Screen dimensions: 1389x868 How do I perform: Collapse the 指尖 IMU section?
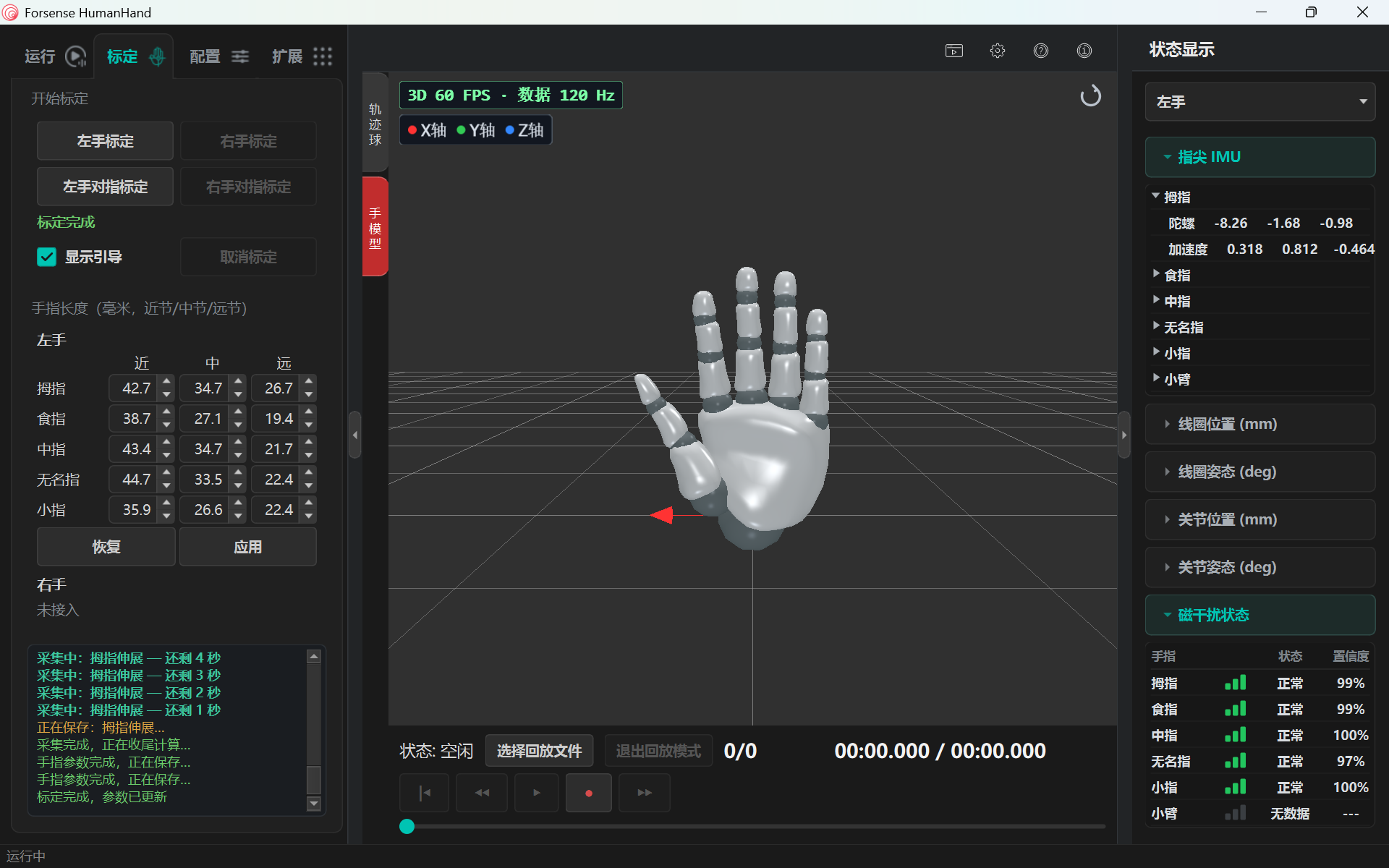(1260, 157)
